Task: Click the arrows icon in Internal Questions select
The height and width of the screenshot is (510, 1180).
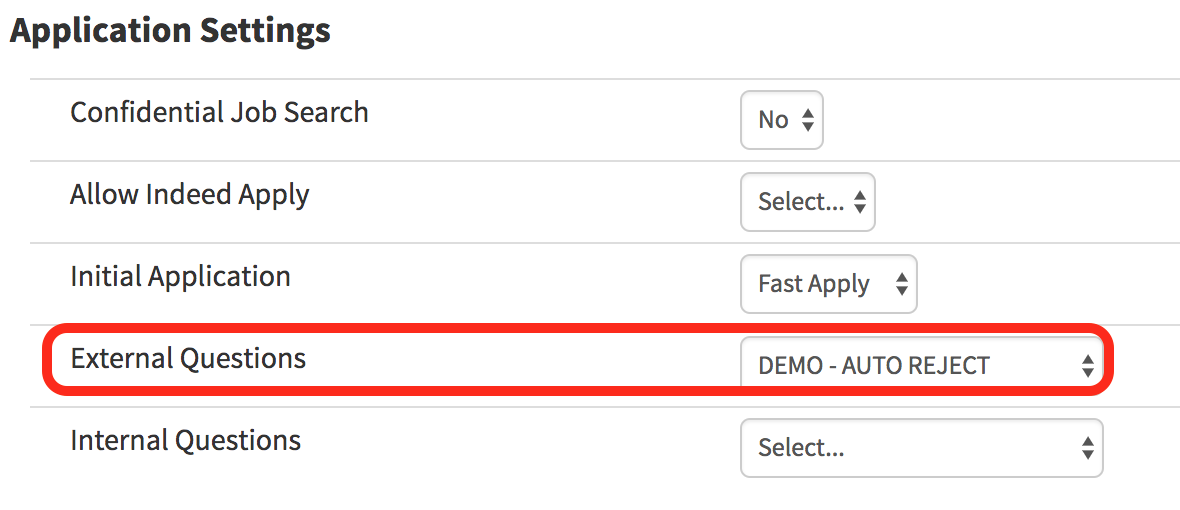Action: coord(1087,449)
